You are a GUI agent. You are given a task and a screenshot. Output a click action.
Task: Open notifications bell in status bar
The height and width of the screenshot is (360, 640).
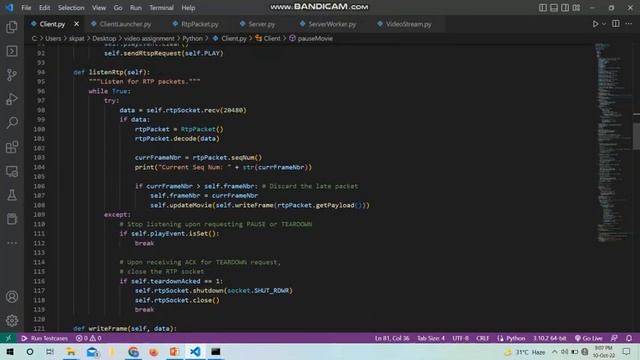point(629,338)
